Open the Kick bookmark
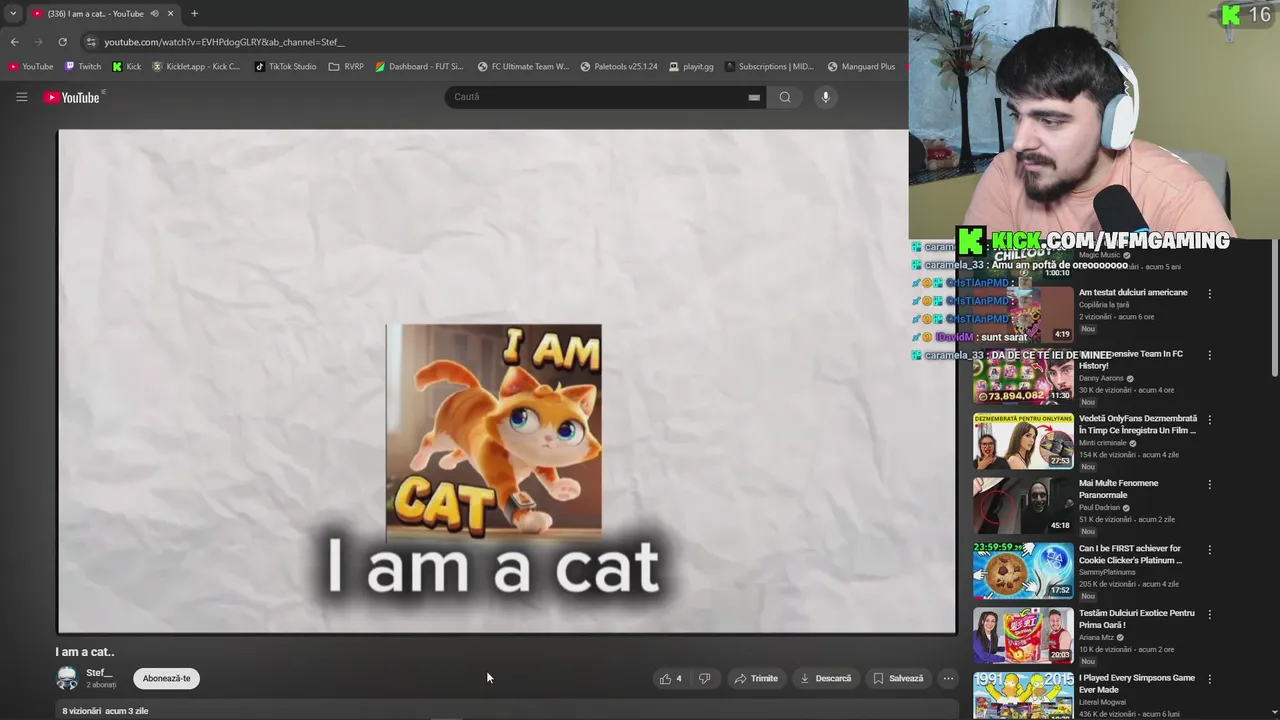The height and width of the screenshot is (720, 1280). [x=127, y=67]
